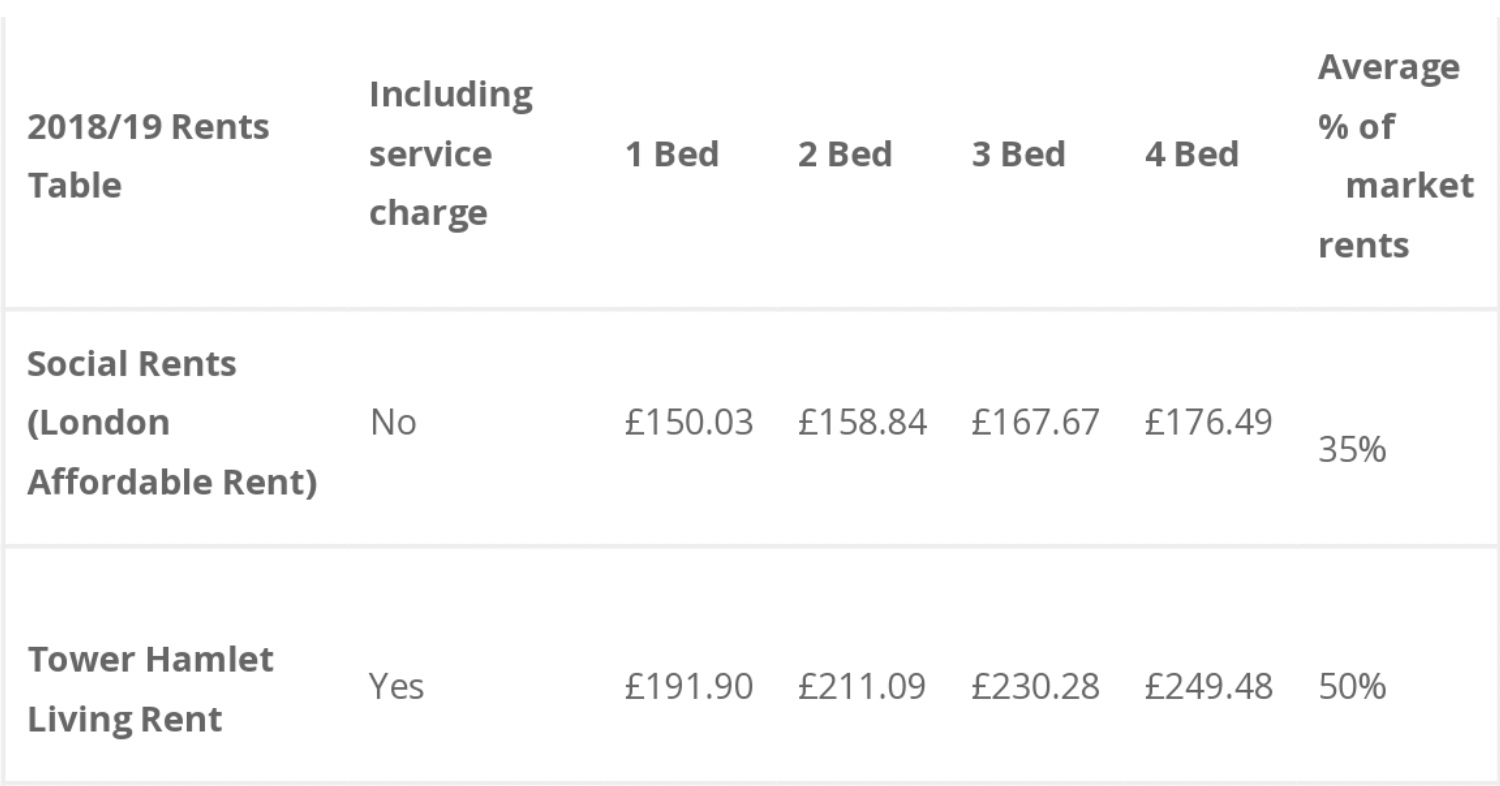
Task: Select the £167.67 rent value
Action: click(x=1035, y=423)
